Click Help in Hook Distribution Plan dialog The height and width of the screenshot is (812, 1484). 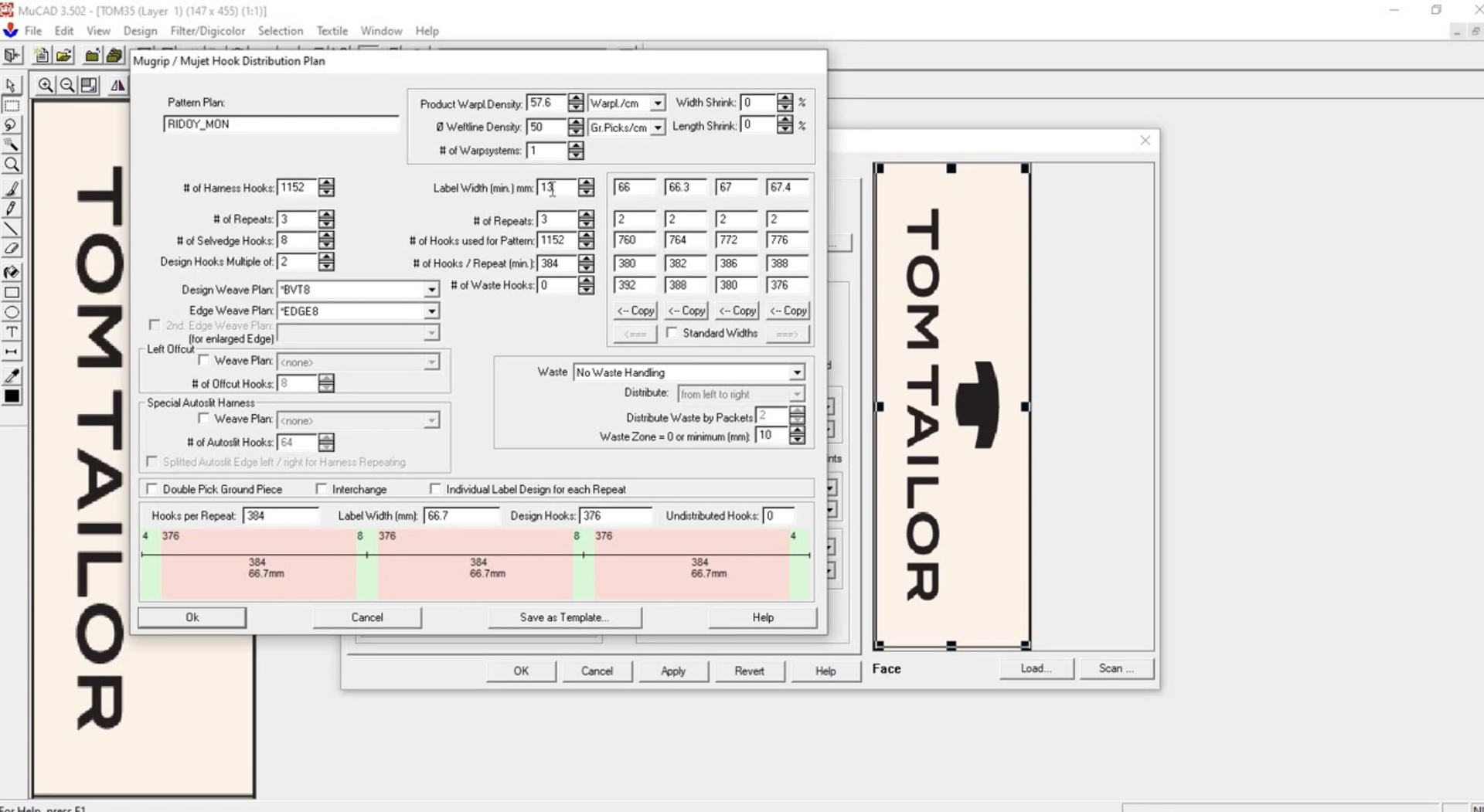tap(763, 617)
